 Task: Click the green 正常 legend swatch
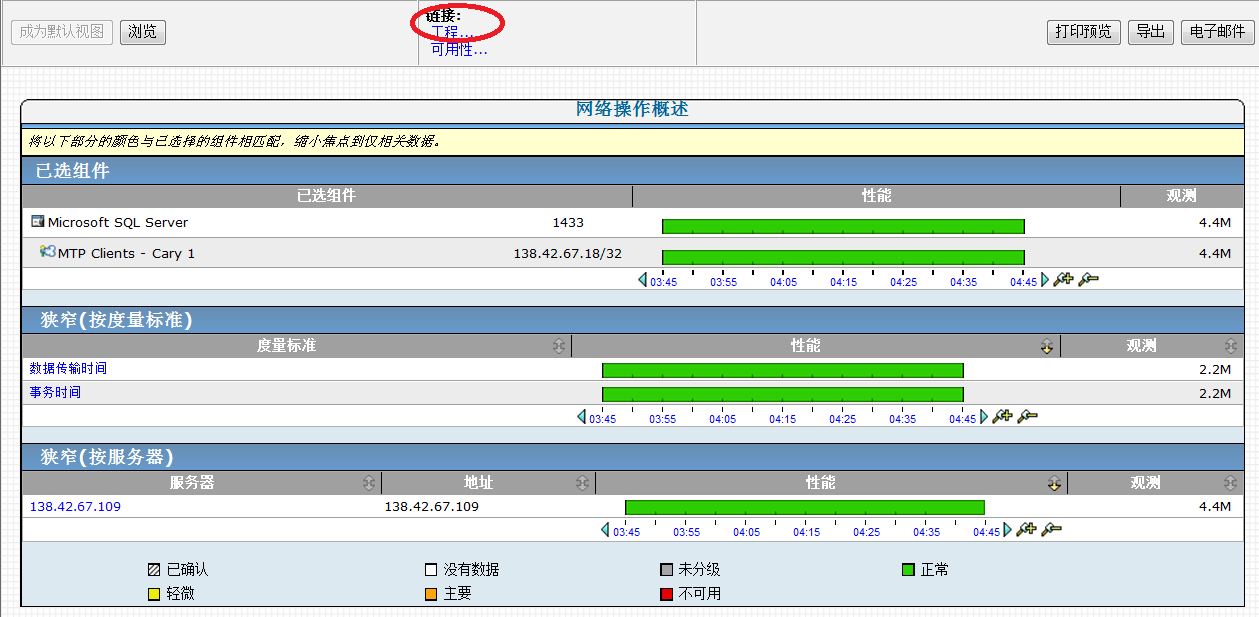click(908, 570)
